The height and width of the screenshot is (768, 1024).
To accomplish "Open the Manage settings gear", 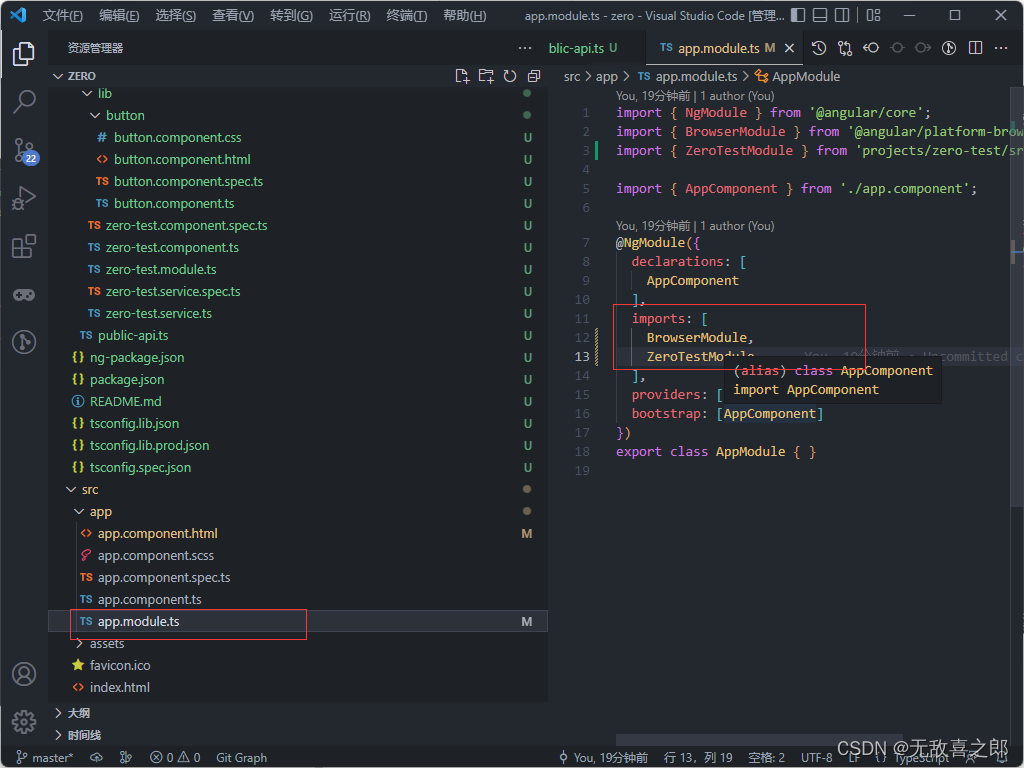I will pos(24,722).
